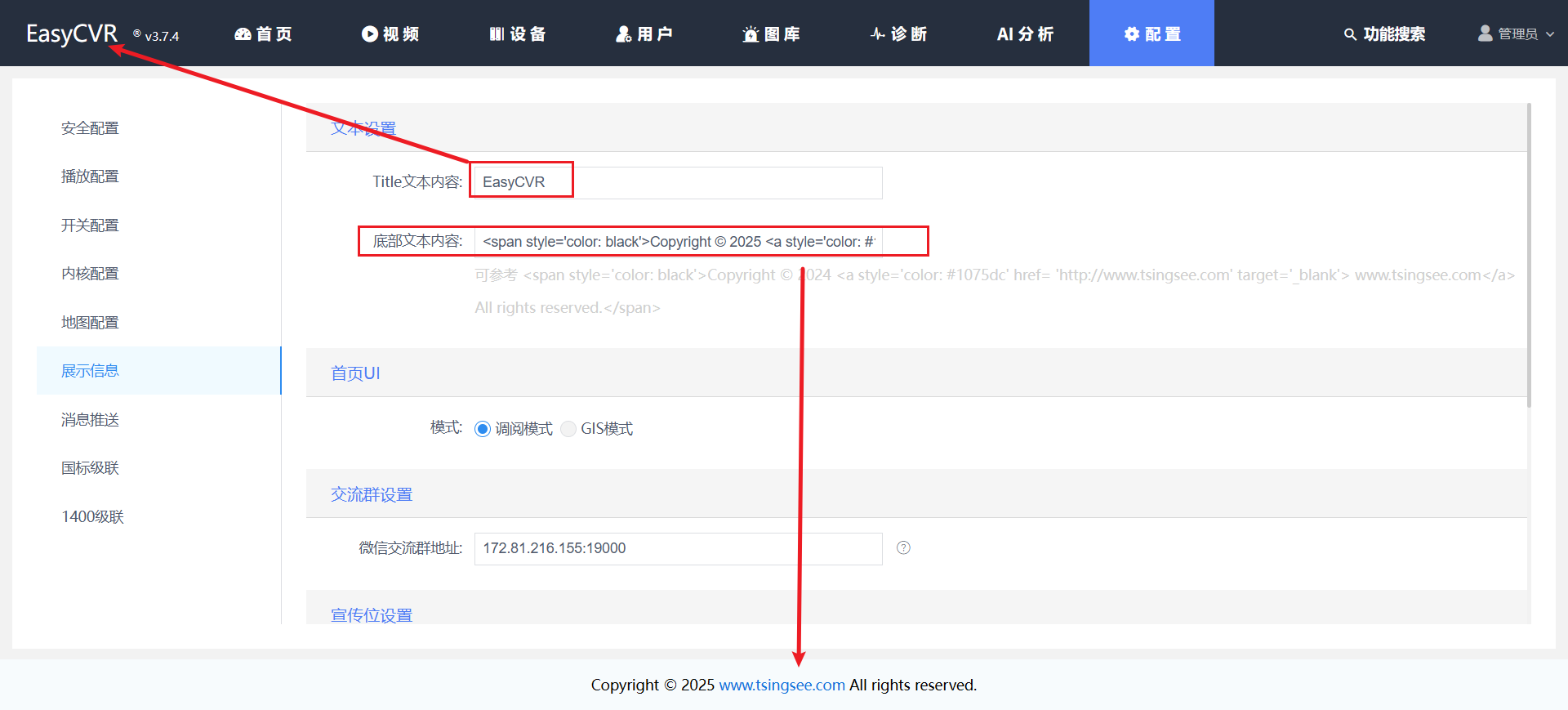Screen dimensions: 1568x710
Task: Click the device icon beside 设备
Action: click(x=497, y=34)
